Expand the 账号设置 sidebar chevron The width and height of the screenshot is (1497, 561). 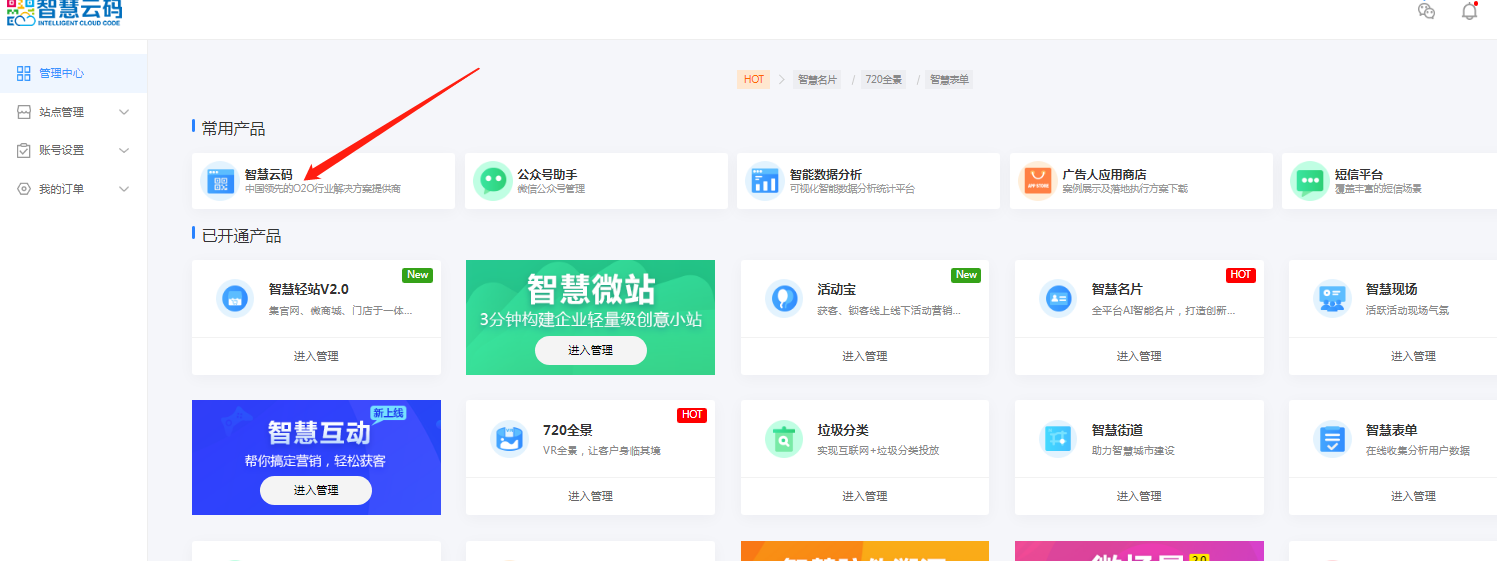[x=124, y=150]
